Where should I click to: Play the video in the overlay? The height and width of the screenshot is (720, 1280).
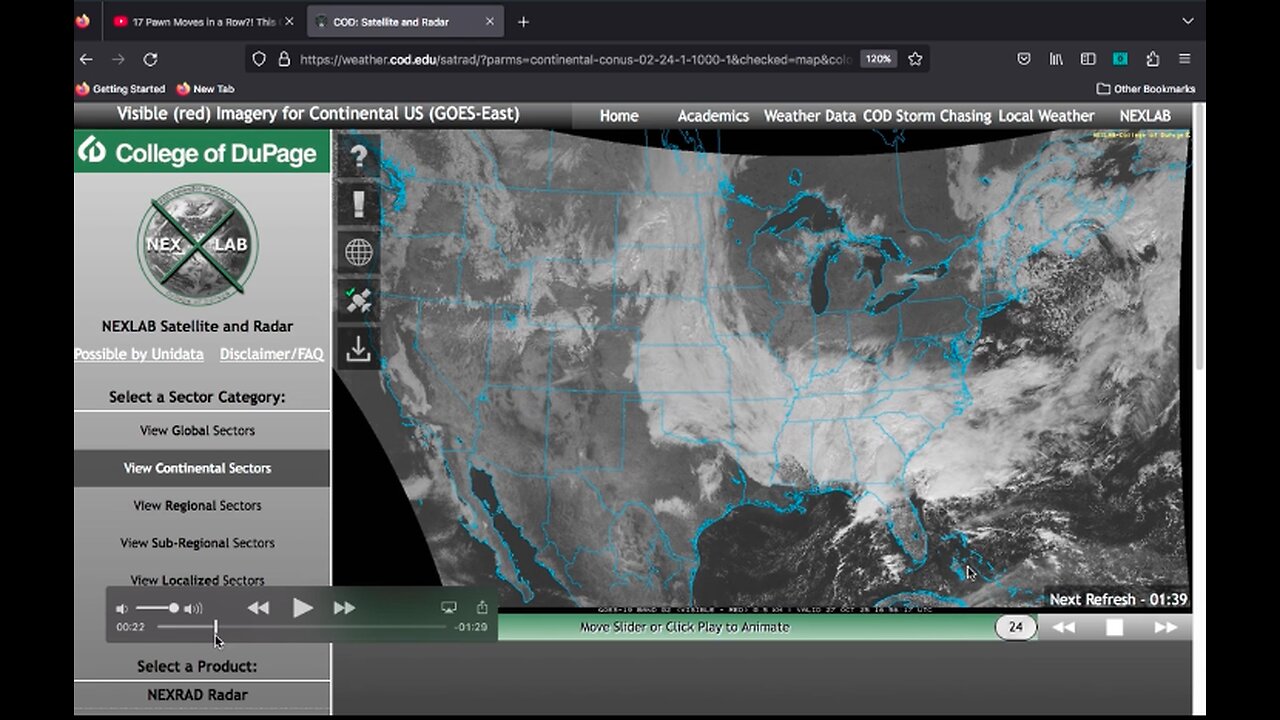pos(302,607)
